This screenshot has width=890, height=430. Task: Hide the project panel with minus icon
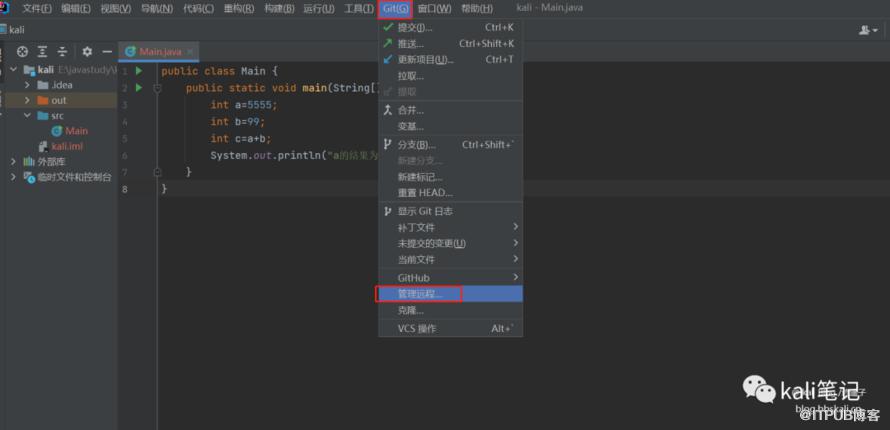[107, 52]
